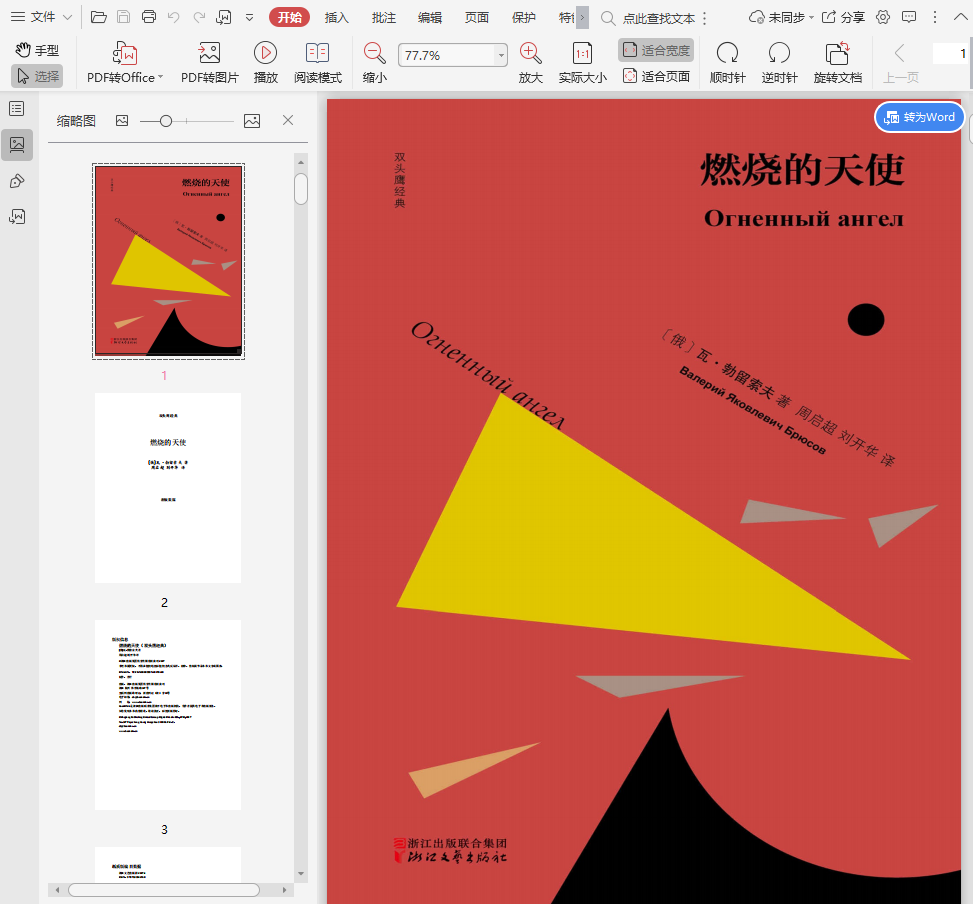Viewport: 973px width, 904px height.
Task: Open the zoom percentage dropdown
Action: 501,56
